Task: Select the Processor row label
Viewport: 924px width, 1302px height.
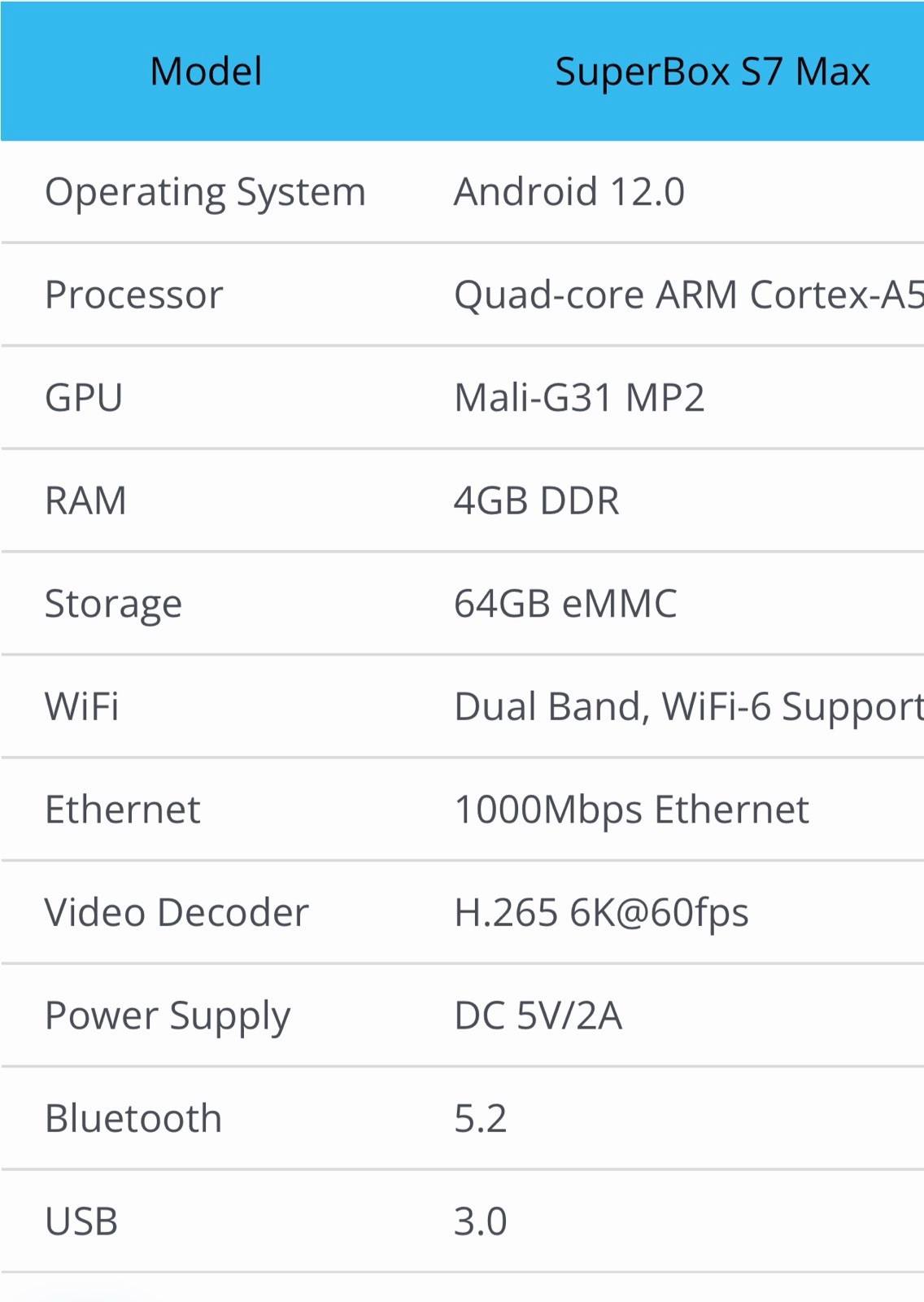Action: (x=133, y=295)
